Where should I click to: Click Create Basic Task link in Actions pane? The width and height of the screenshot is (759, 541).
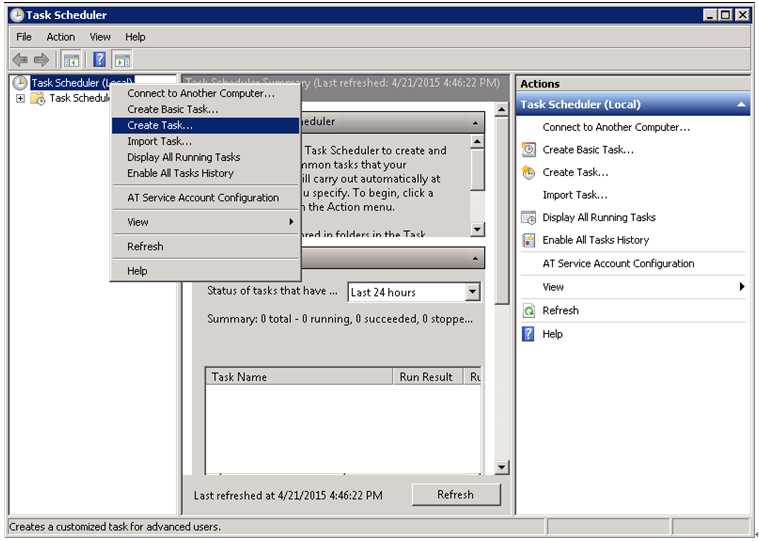[588, 150]
